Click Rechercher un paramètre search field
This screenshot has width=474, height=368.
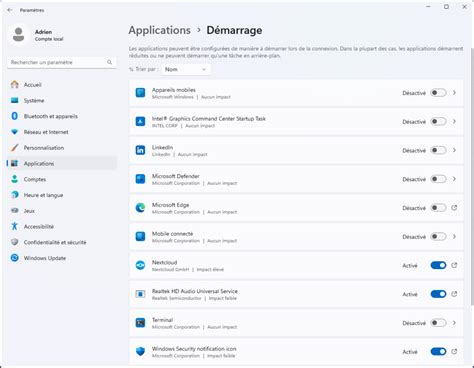62,62
